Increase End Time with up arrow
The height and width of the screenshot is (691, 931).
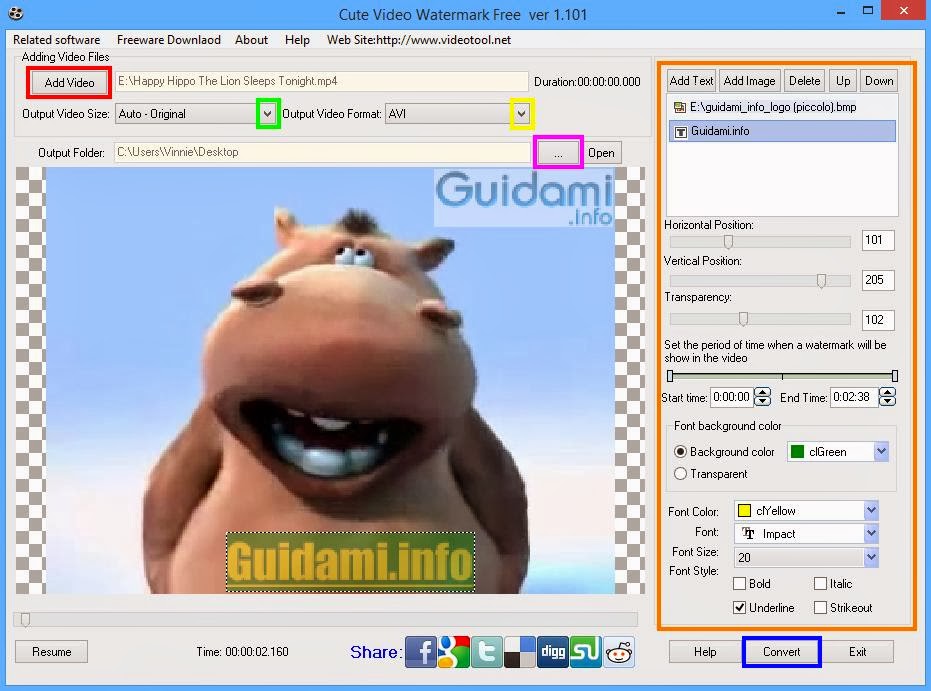coord(888,392)
